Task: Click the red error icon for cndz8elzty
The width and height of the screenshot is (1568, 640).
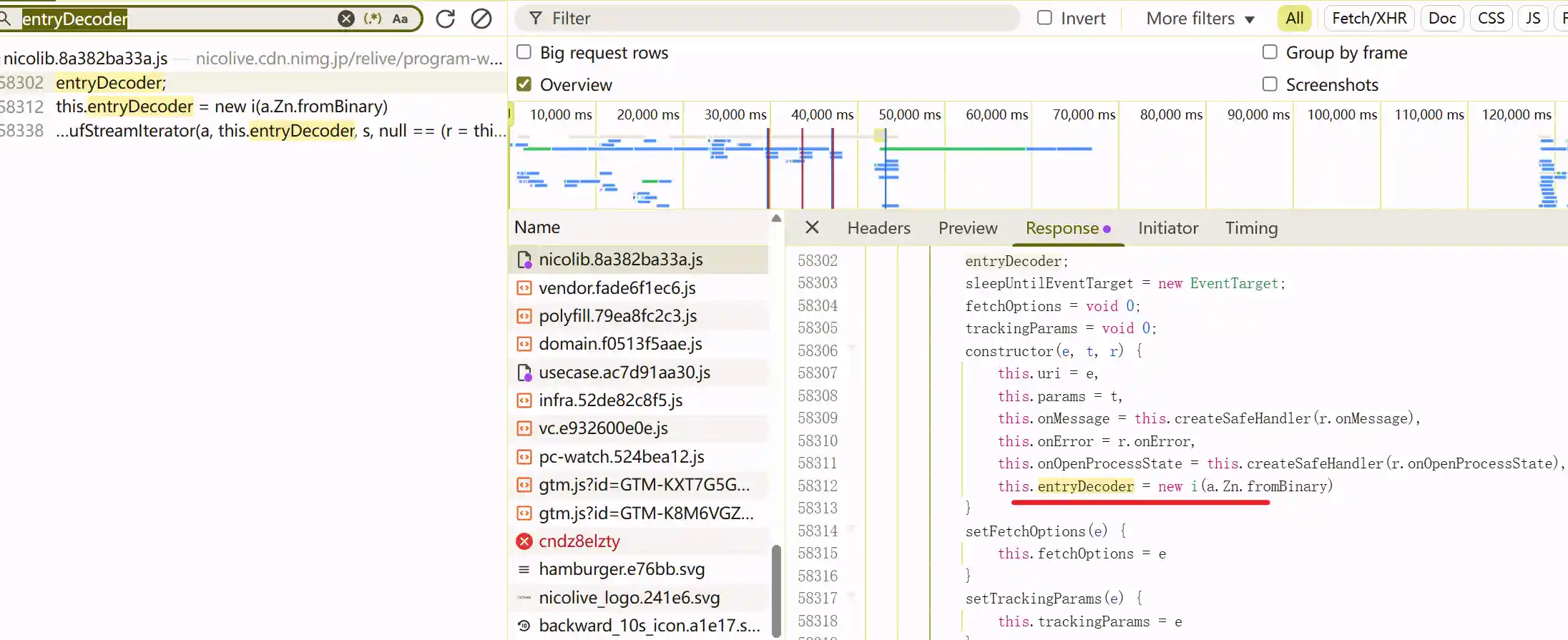Action: click(x=524, y=541)
